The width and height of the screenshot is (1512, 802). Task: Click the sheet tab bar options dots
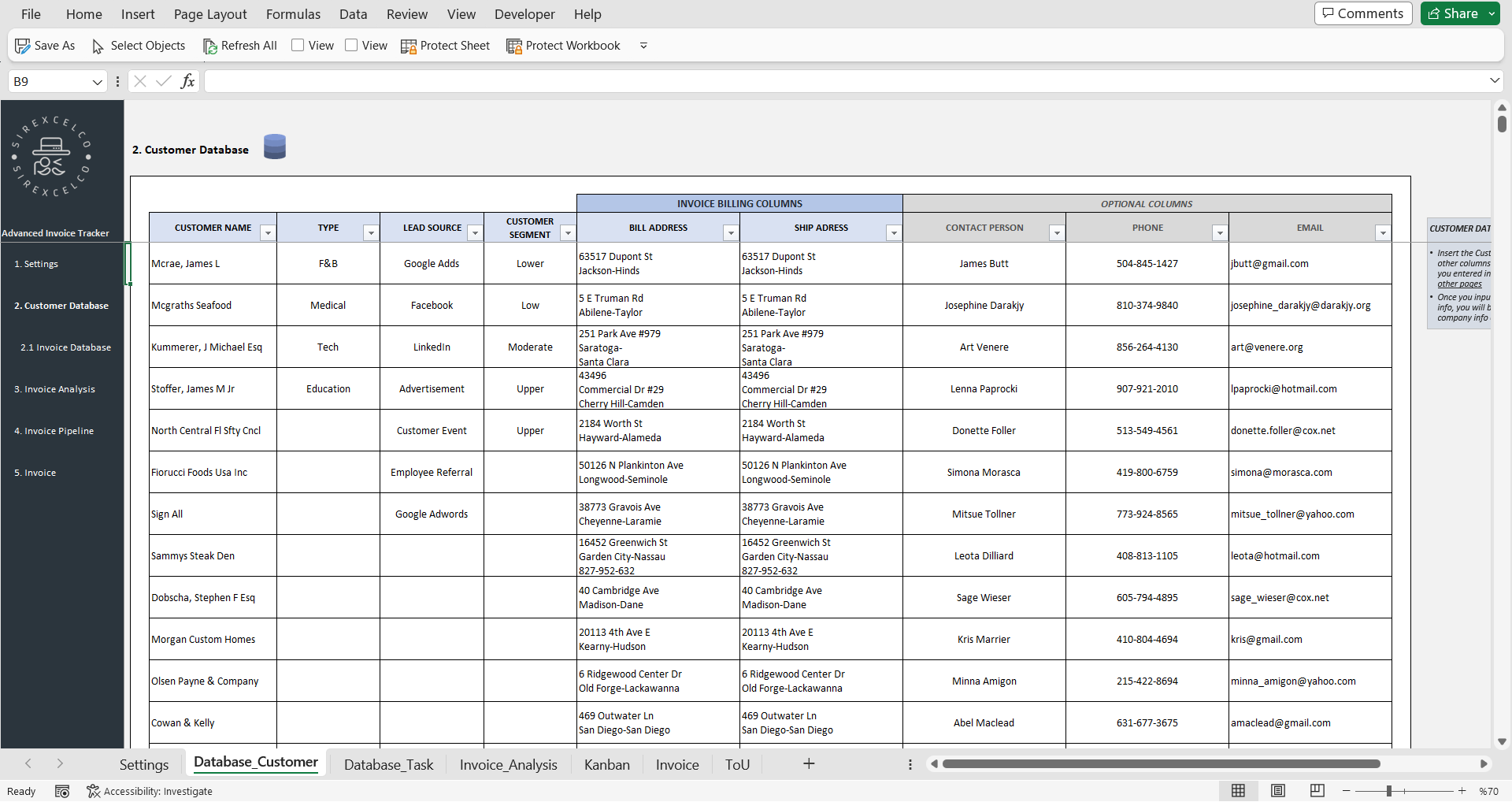pyautogui.click(x=910, y=764)
